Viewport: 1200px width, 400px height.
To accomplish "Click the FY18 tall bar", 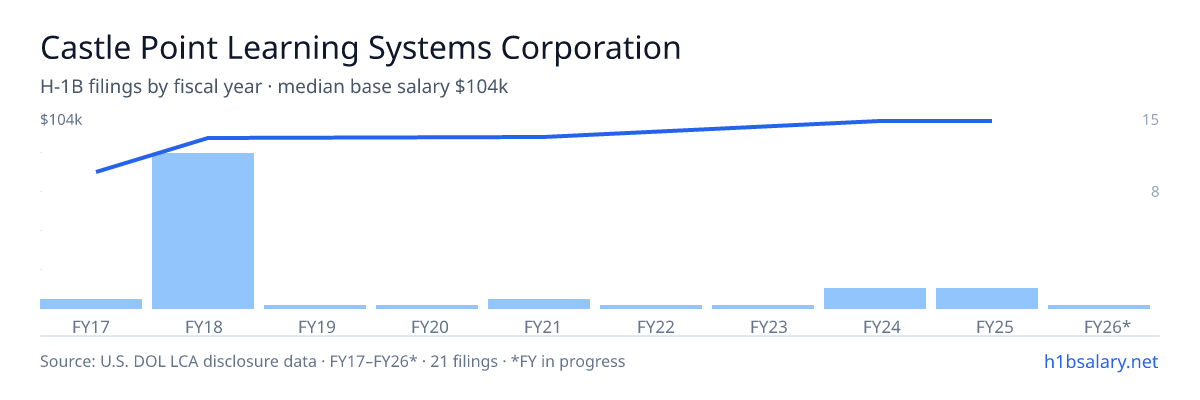I will 203,231.
